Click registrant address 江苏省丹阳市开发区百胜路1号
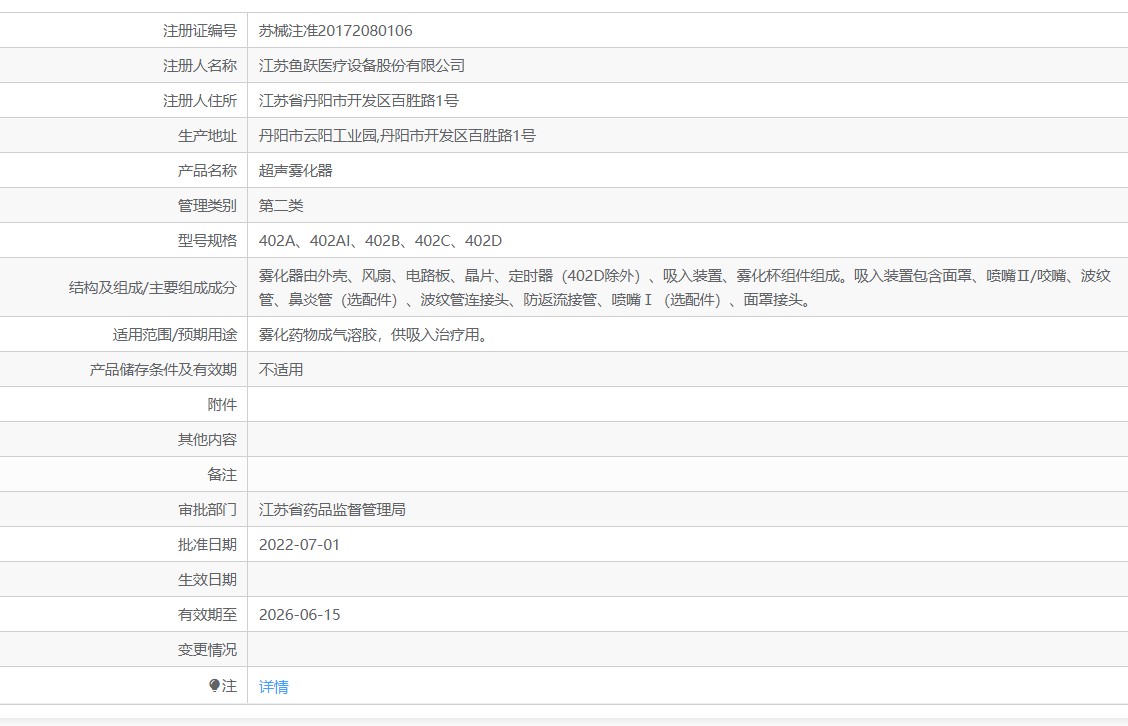 click(x=358, y=101)
